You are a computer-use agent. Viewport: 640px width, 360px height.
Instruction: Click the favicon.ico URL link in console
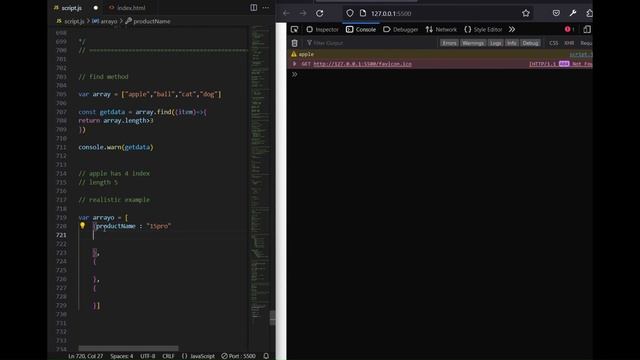(362, 64)
